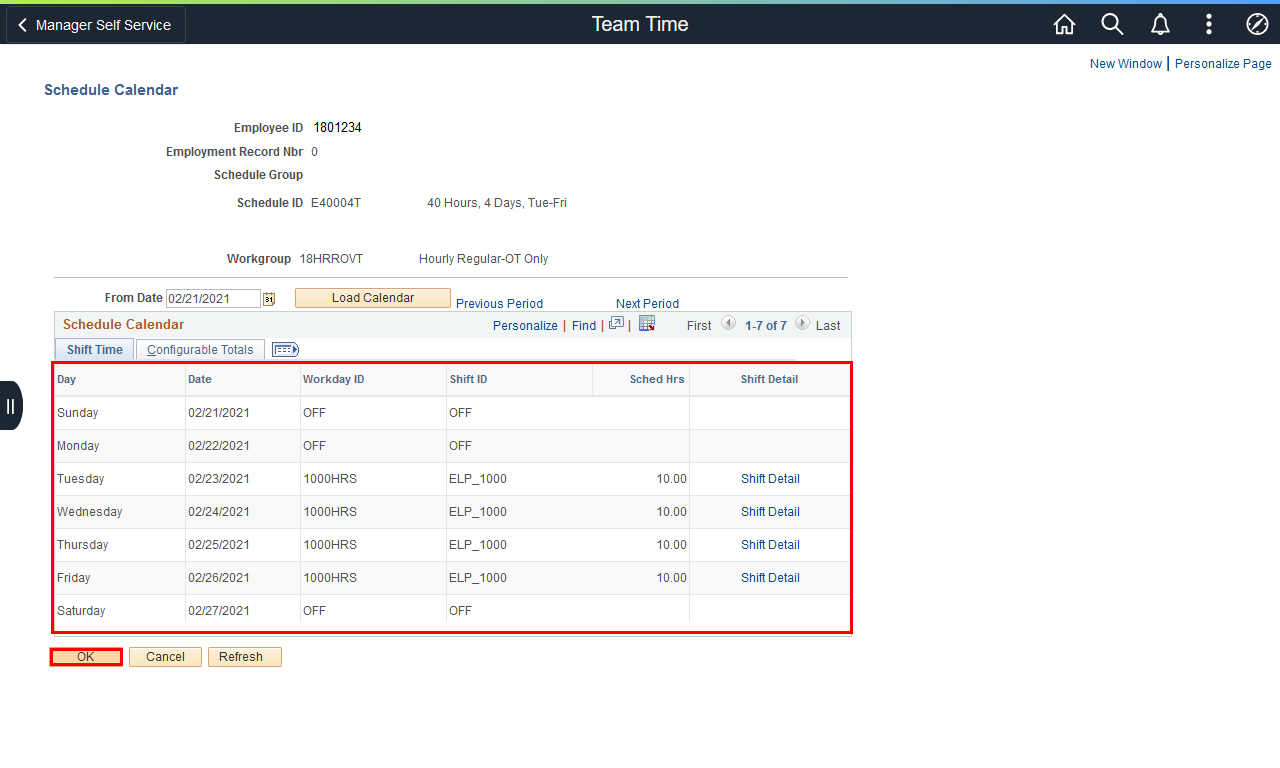
Task: Click the Show previous row arrow
Action: 728,324
